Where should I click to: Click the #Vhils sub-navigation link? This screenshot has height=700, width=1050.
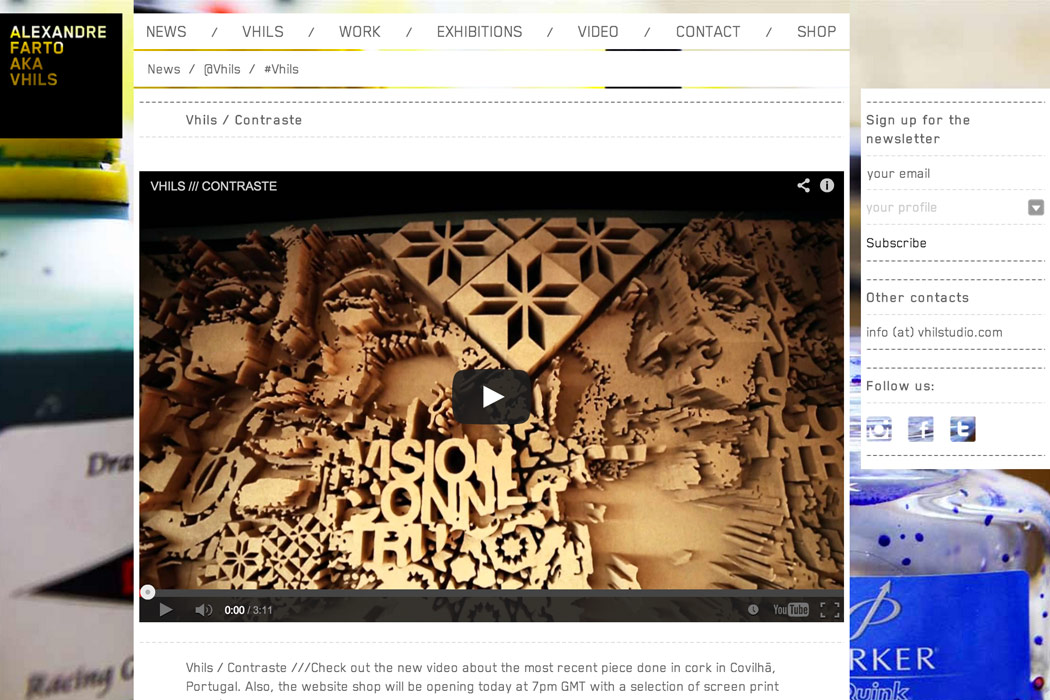click(281, 70)
